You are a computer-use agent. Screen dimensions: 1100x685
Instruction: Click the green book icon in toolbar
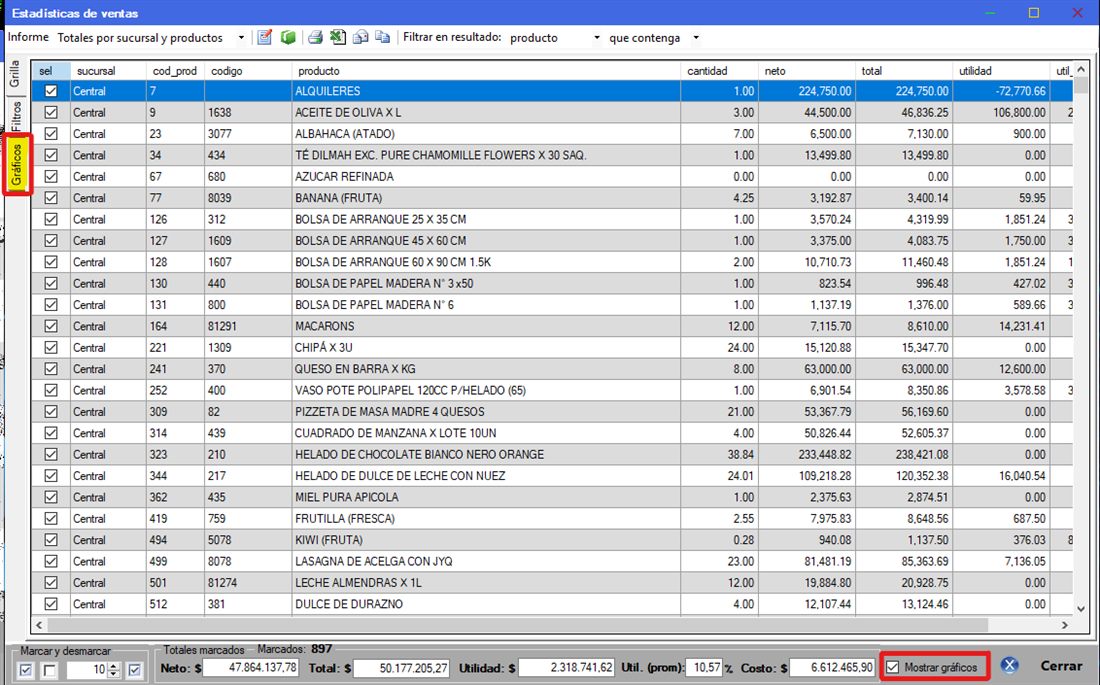click(288, 37)
